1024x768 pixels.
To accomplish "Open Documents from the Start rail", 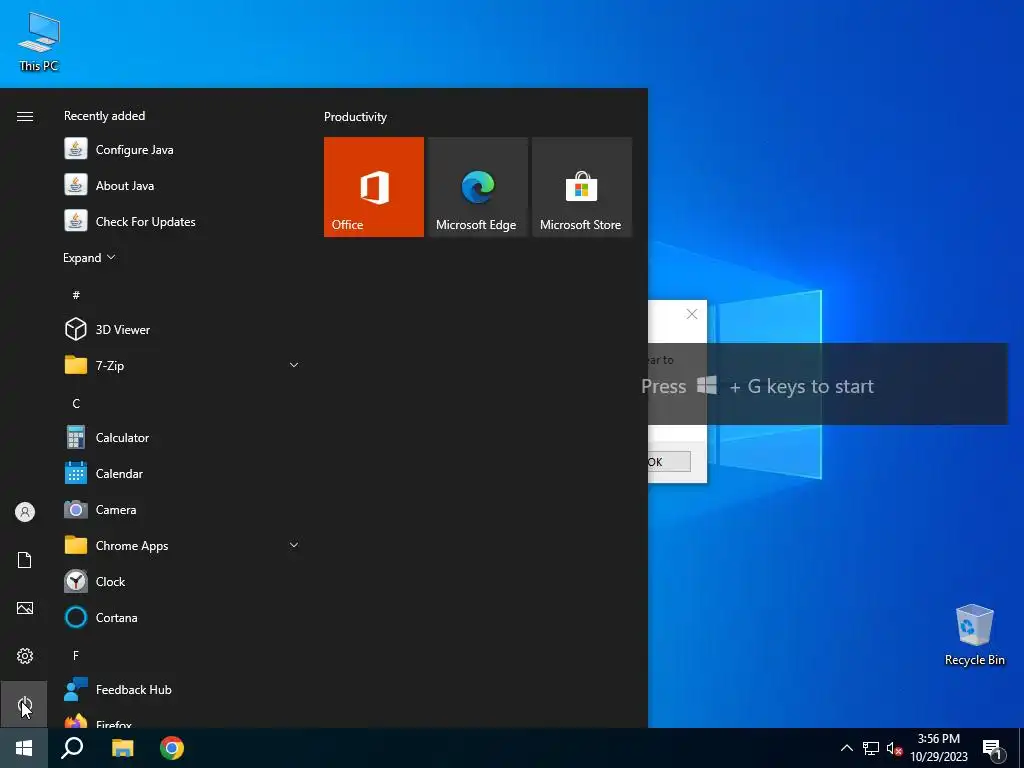I will tap(25, 560).
